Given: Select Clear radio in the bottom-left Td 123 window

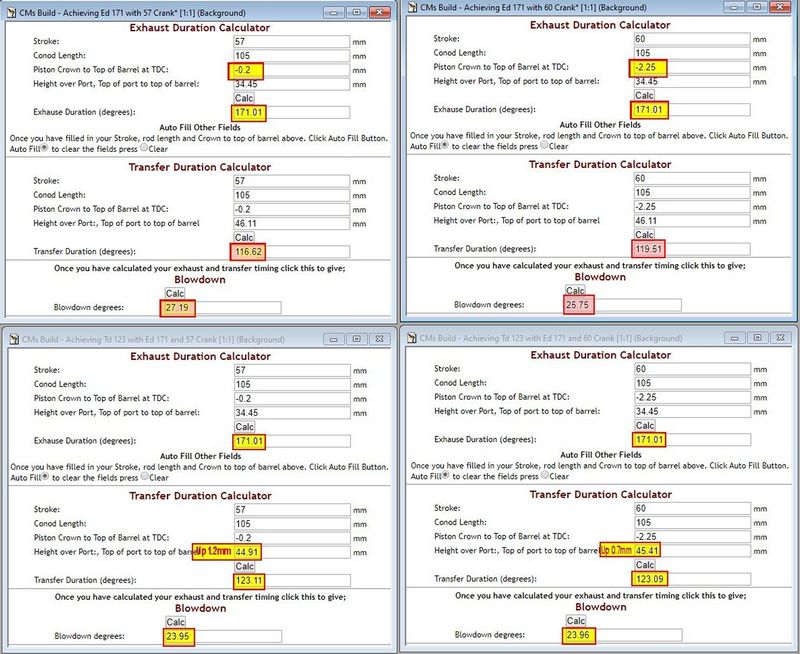Looking at the screenshot, I should (x=144, y=476).
